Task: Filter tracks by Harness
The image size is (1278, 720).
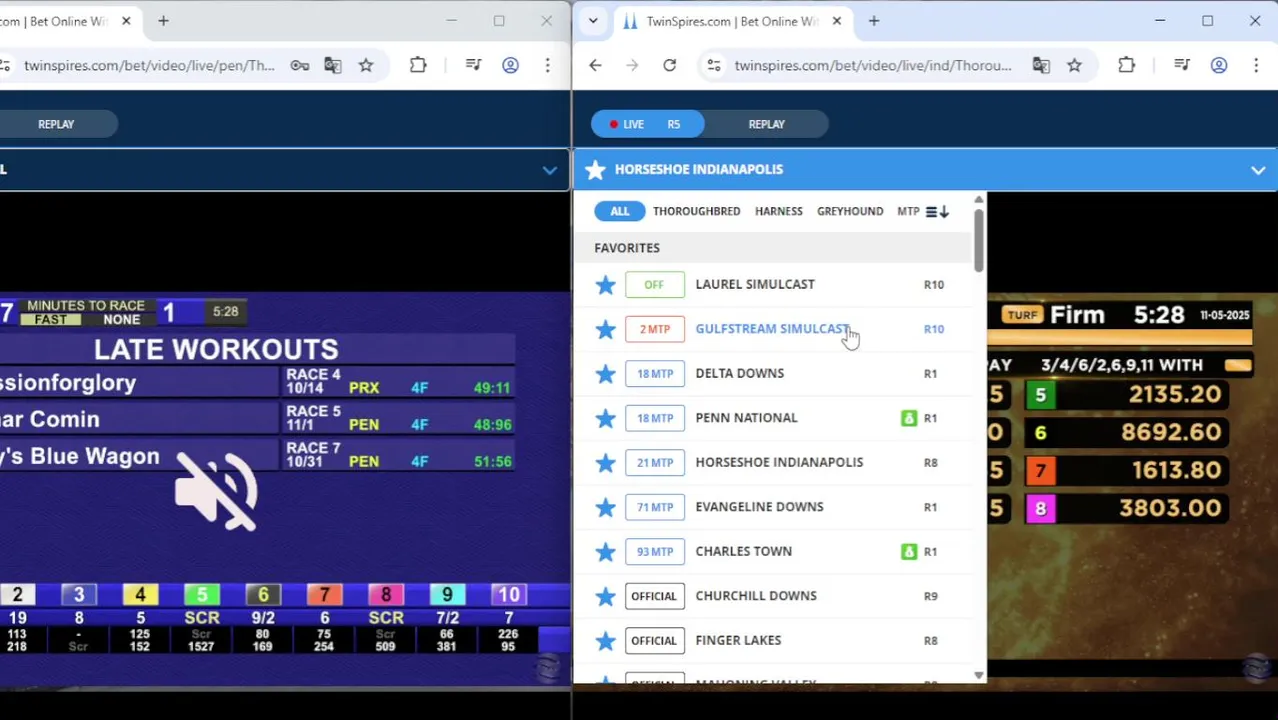Action: point(779,211)
